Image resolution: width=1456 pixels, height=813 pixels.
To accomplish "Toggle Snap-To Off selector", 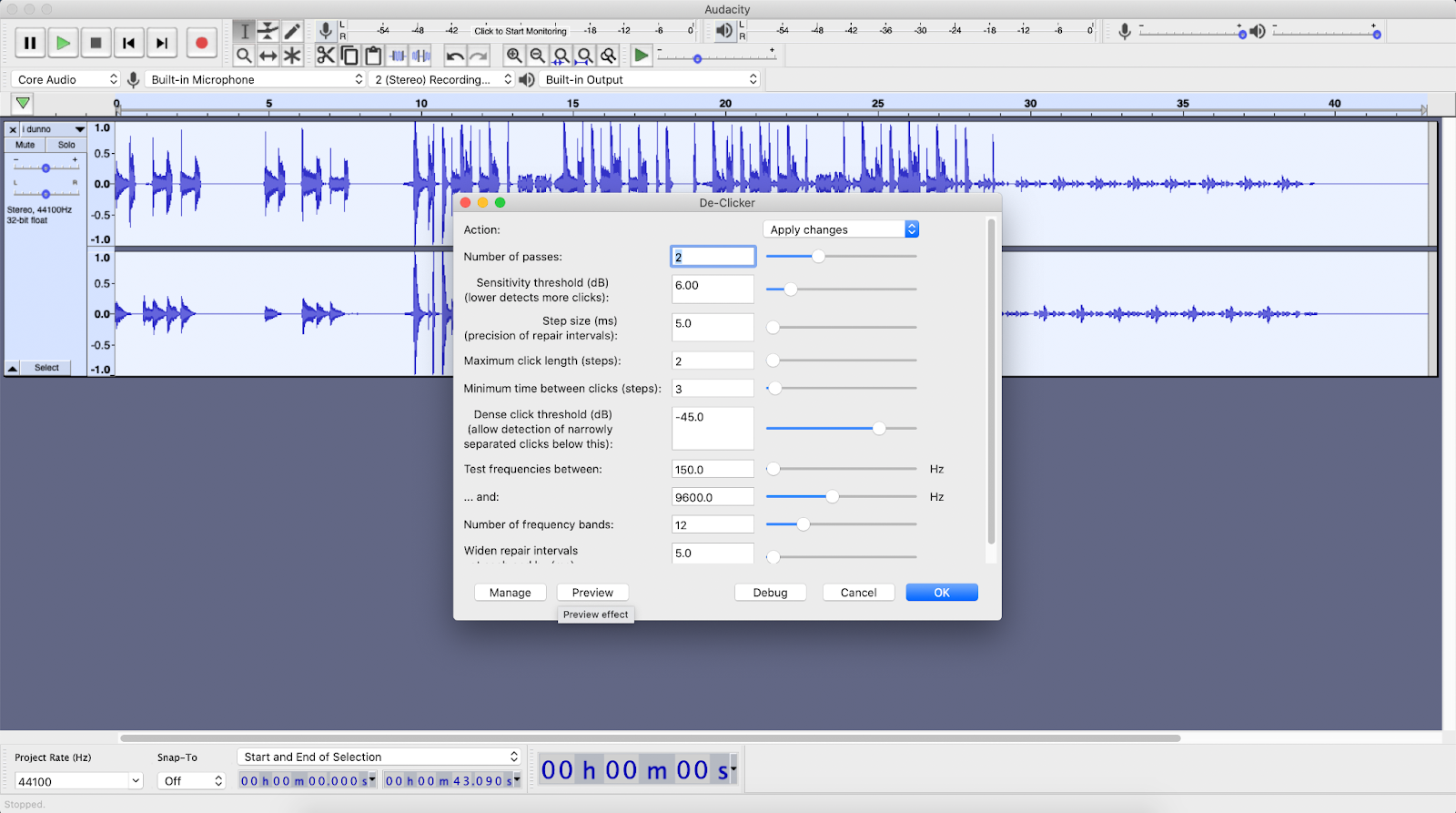I will [x=193, y=781].
